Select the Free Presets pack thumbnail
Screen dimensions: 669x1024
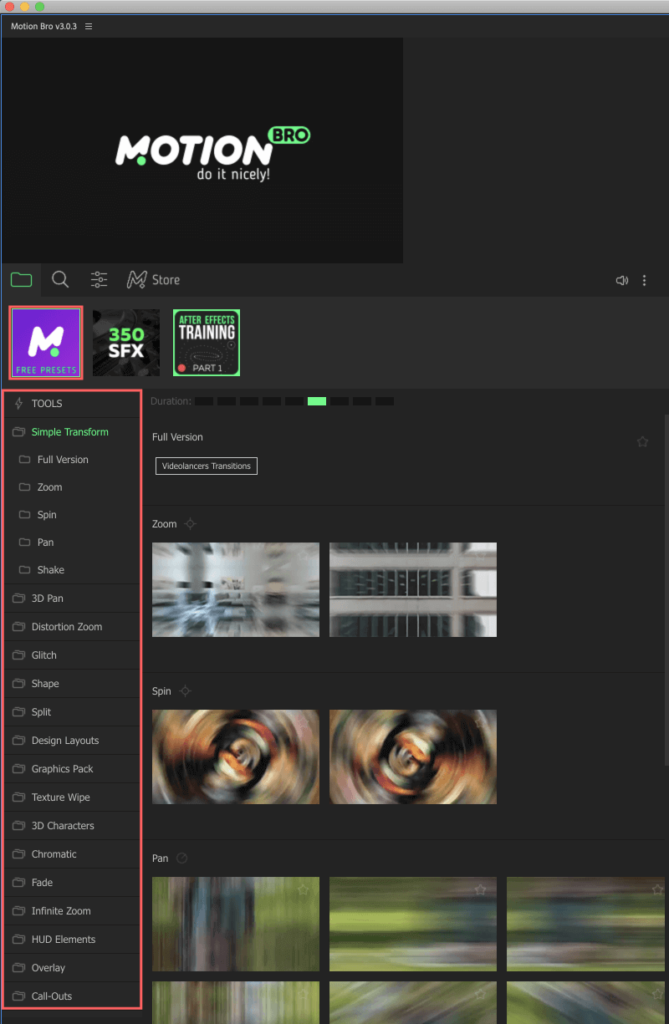click(x=46, y=342)
